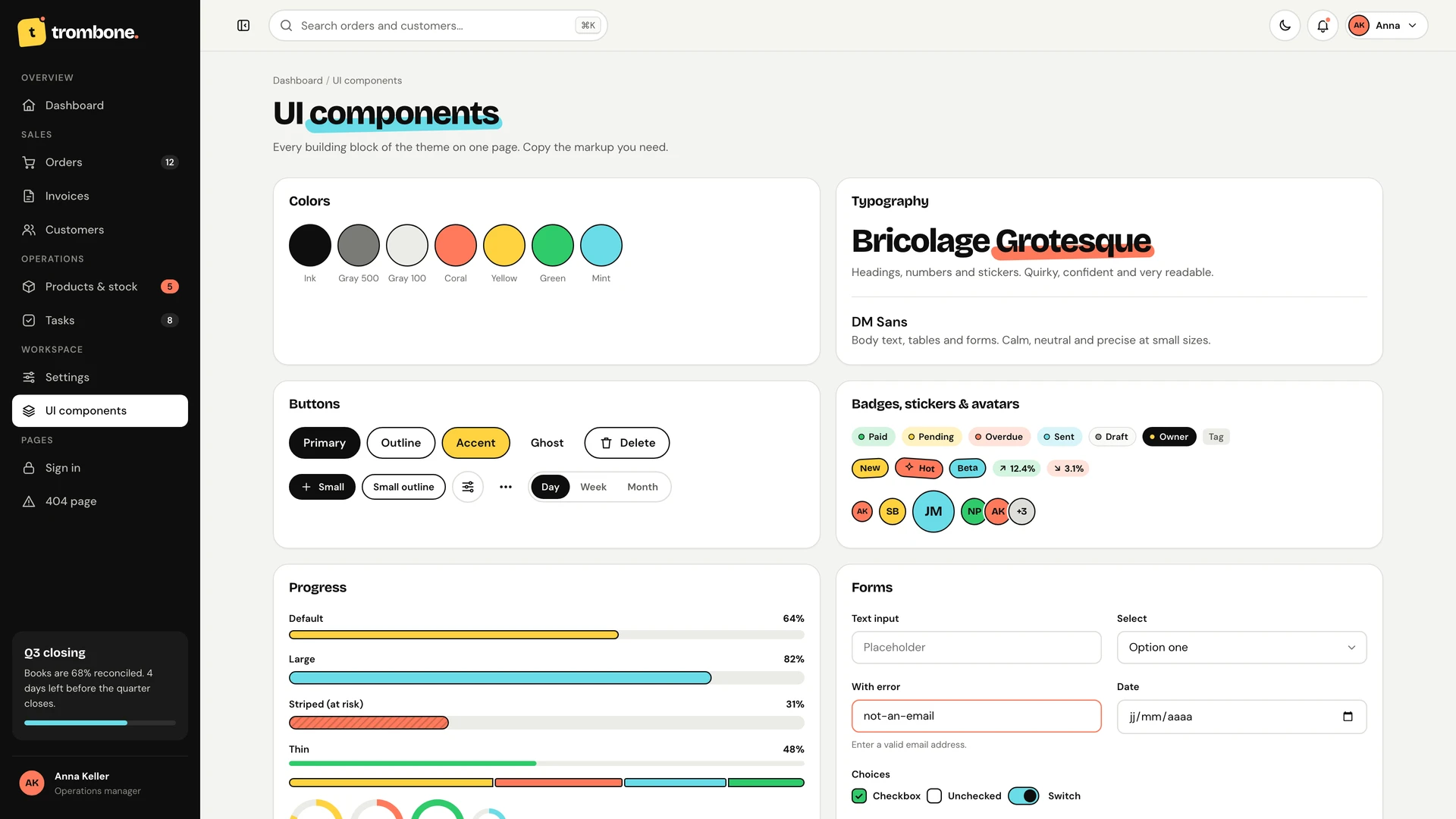Screen dimensions: 1456x819
Task: Click the Mint color swatch
Action: (601, 245)
